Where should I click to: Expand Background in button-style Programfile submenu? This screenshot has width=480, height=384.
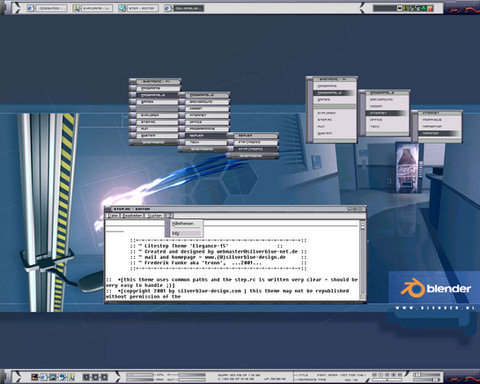(x=204, y=102)
